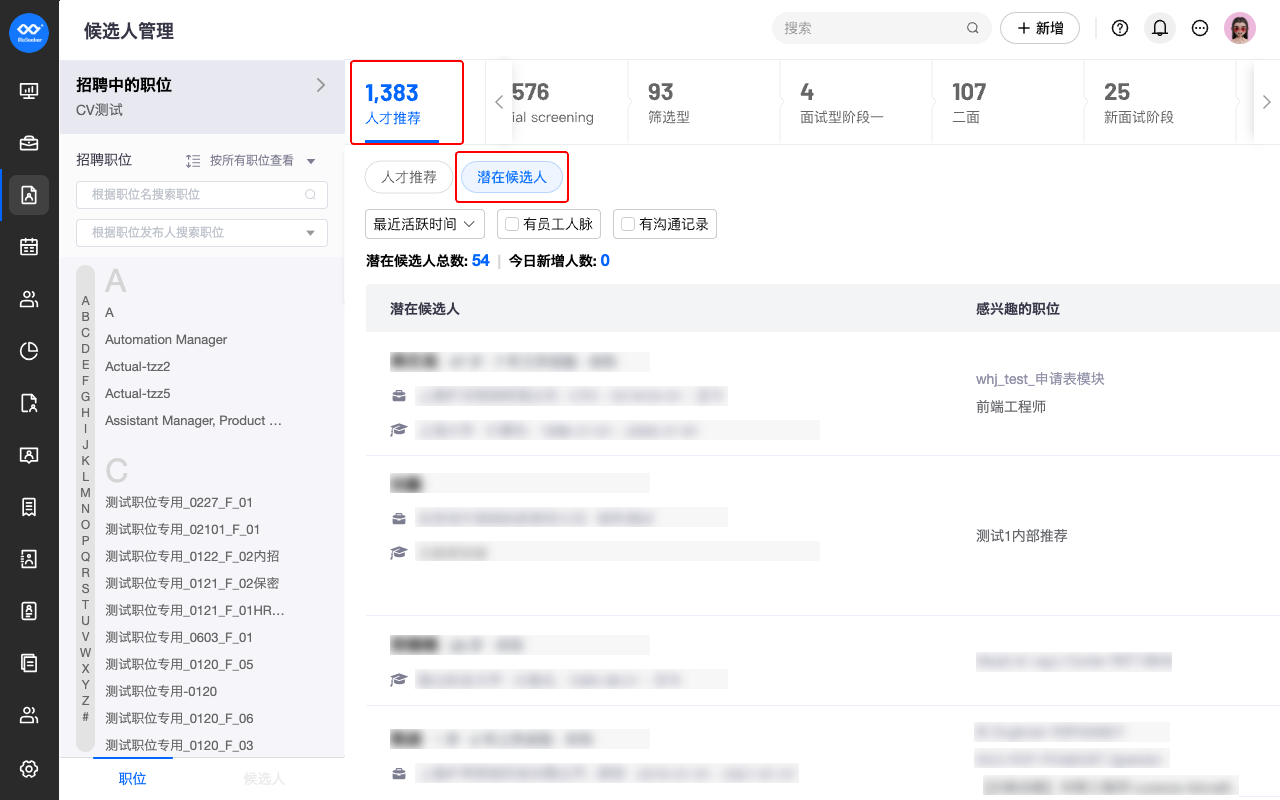The image size is (1280, 800).
Task: Check the 有沟通记录 checkbox
Action: coord(628,224)
